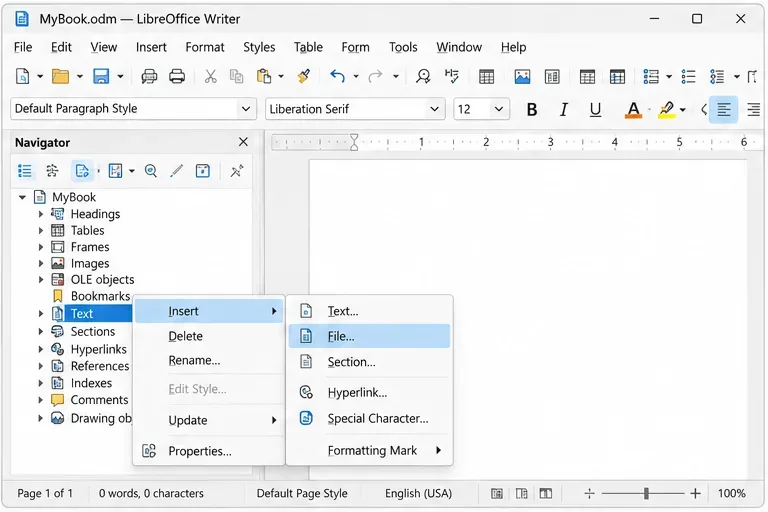Open the Paragraph Style dropdown
Screen dimensions: 768x512
coord(246,109)
